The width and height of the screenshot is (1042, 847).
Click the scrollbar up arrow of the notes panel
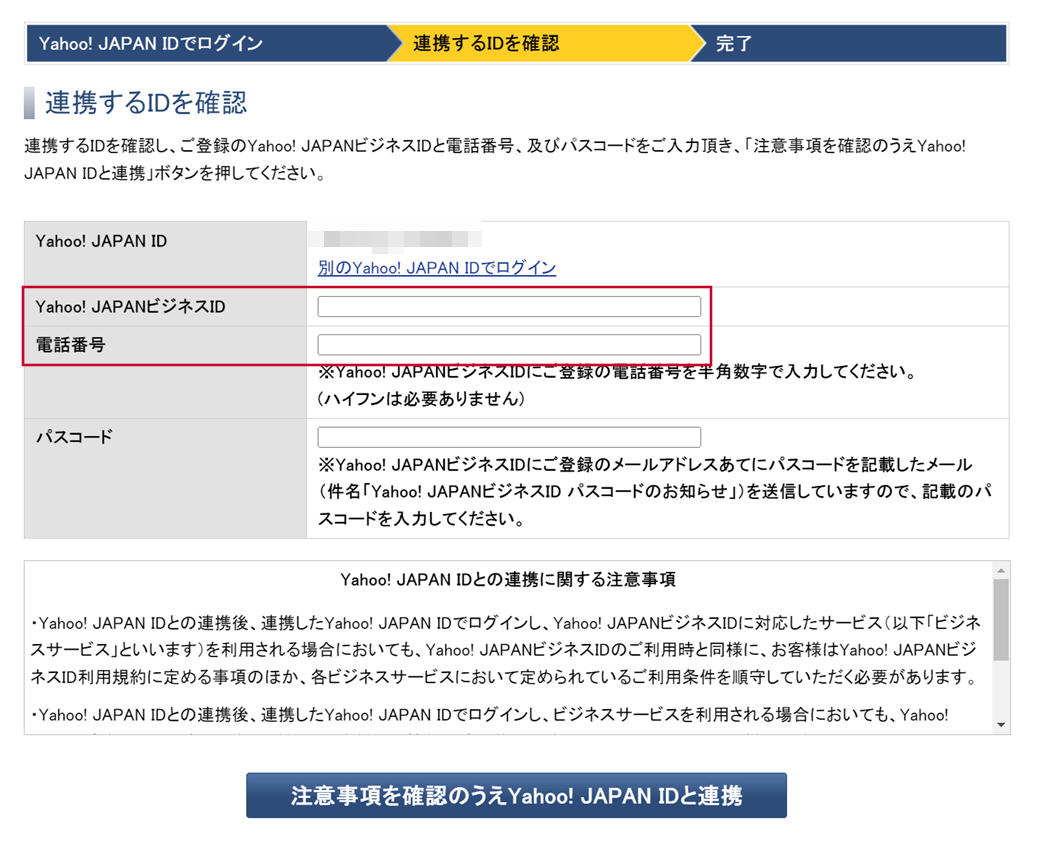click(x=1000, y=571)
